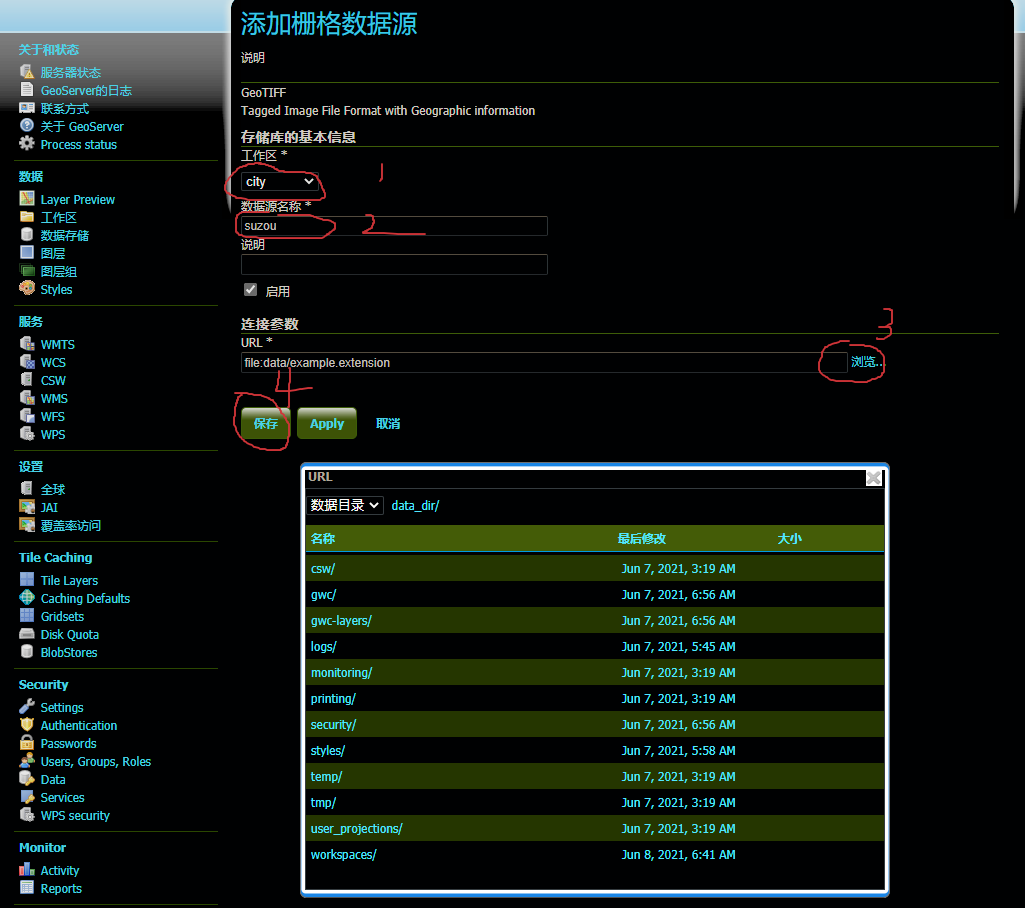This screenshot has width=1025, height=908.
Task: Click the Layer Preview map icon
Action: [27, 198]
